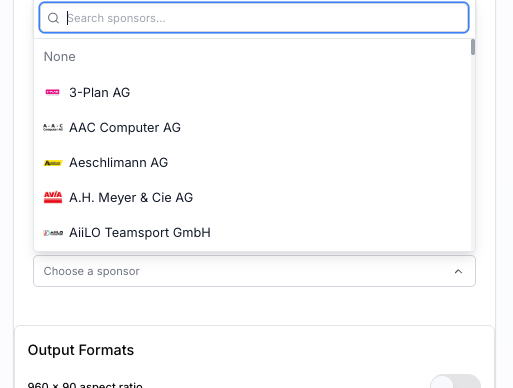Image resolution: width=513 pixels, height=388 pixels.
Task: Collapse the Choose a sponsor dropdown
Action: pyautogui.click(x=254, y=271)
